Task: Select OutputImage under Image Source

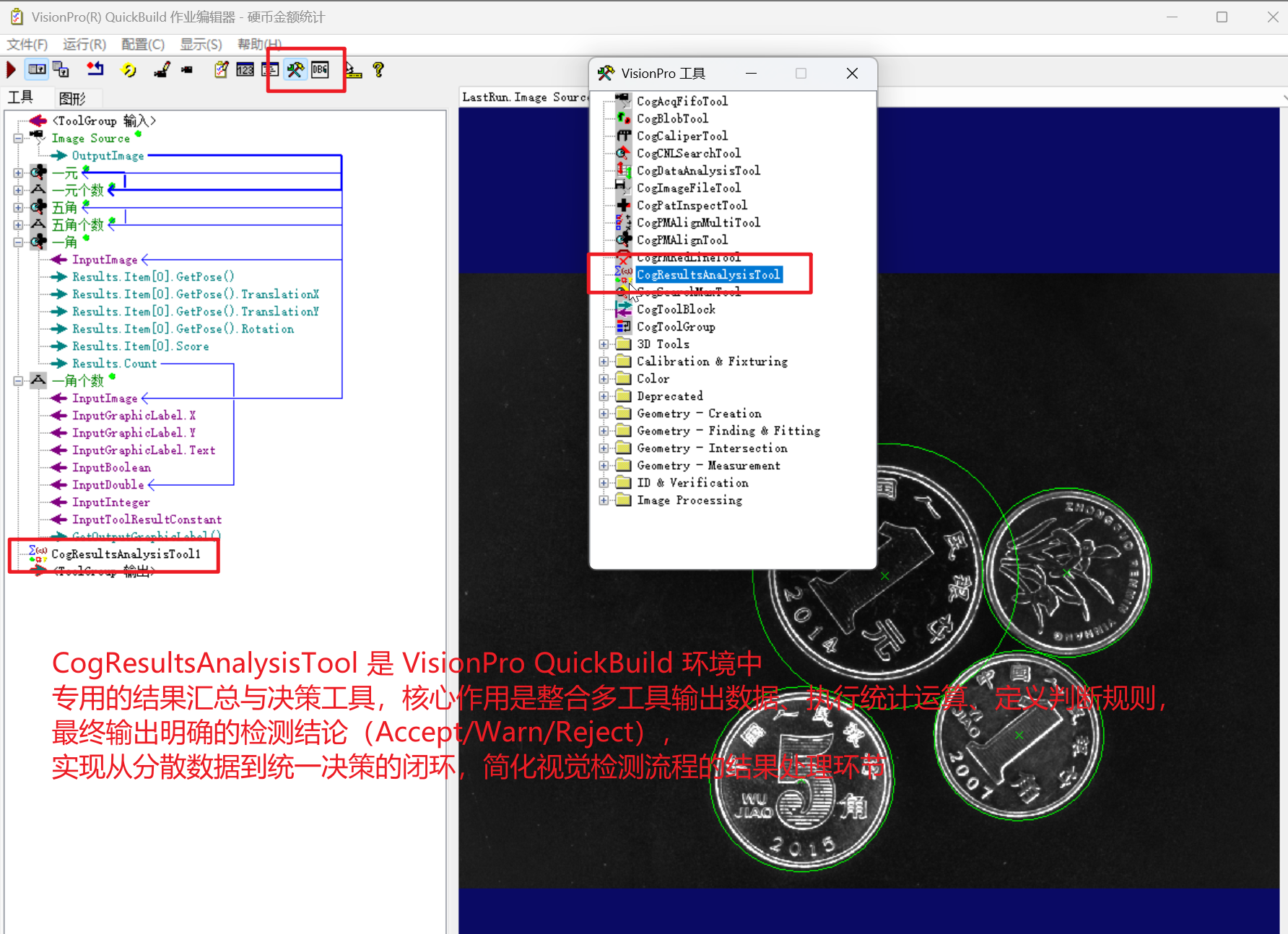Action: [x=108, y=155]
